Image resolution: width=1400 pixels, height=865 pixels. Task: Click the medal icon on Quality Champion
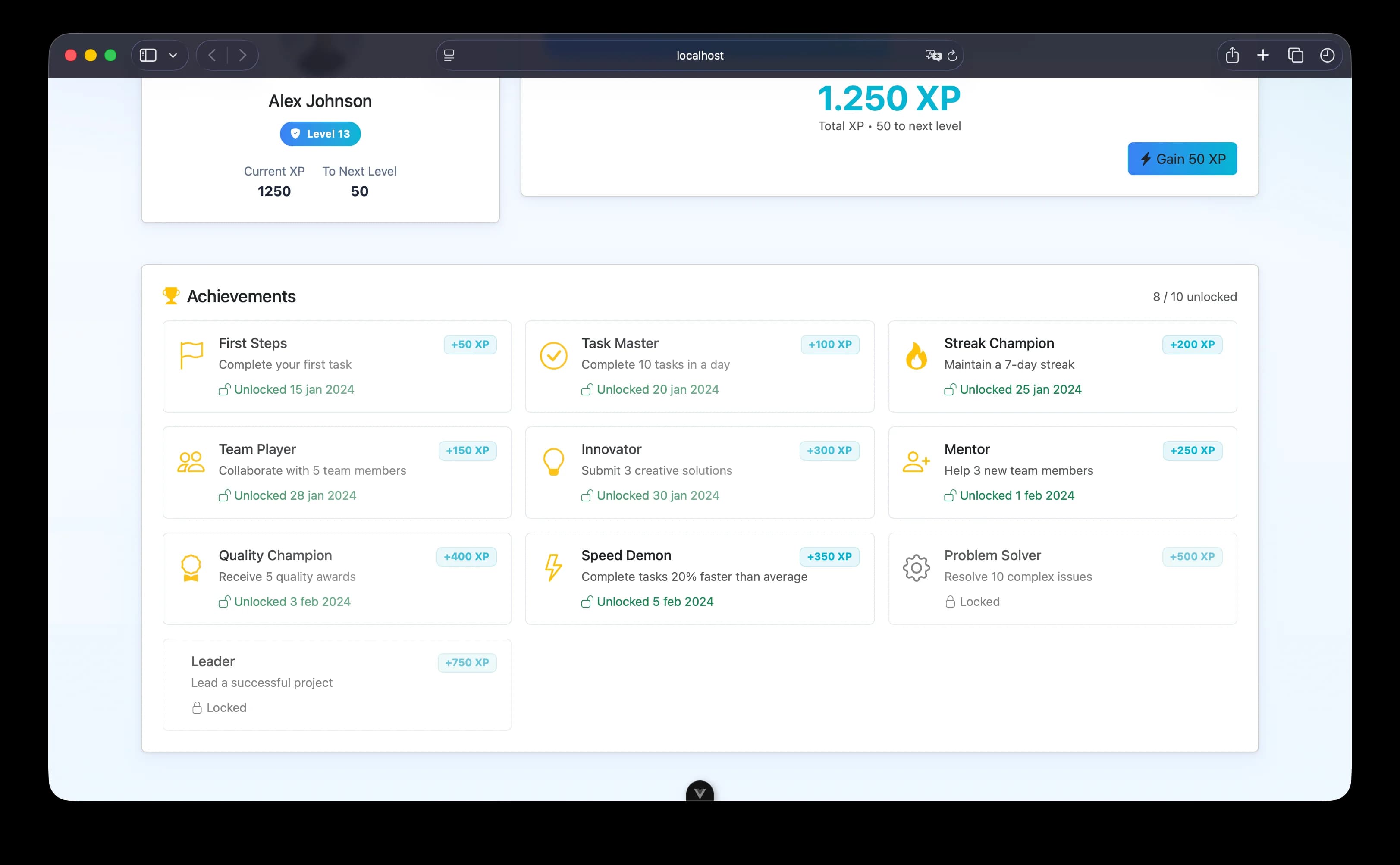pos(191,567)
